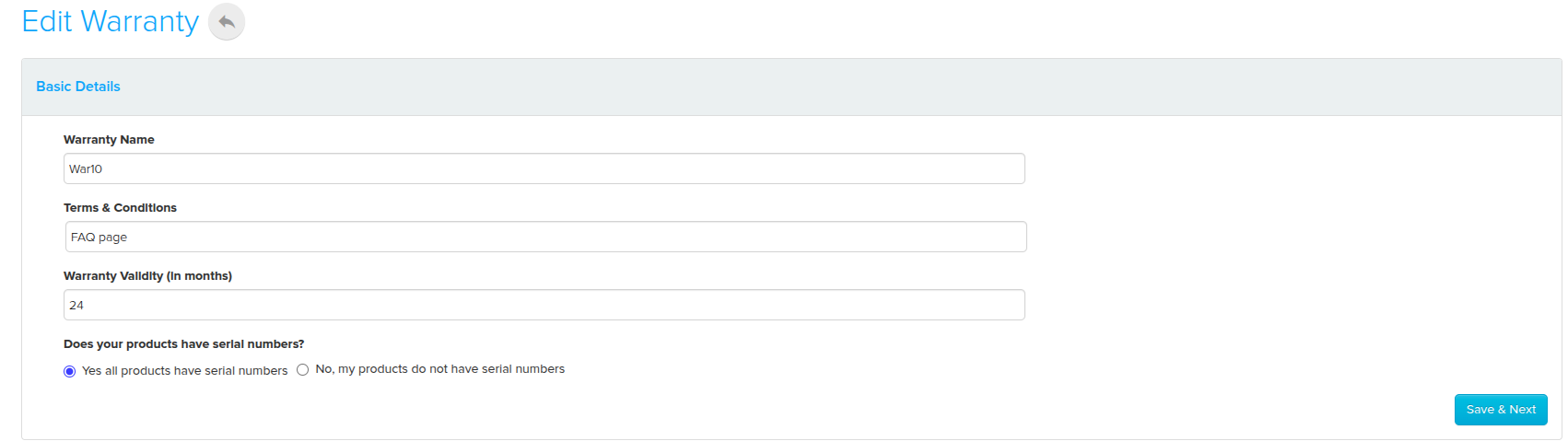Click the Warranty Validity months input
1568x441 pixels.
point(544,305)
